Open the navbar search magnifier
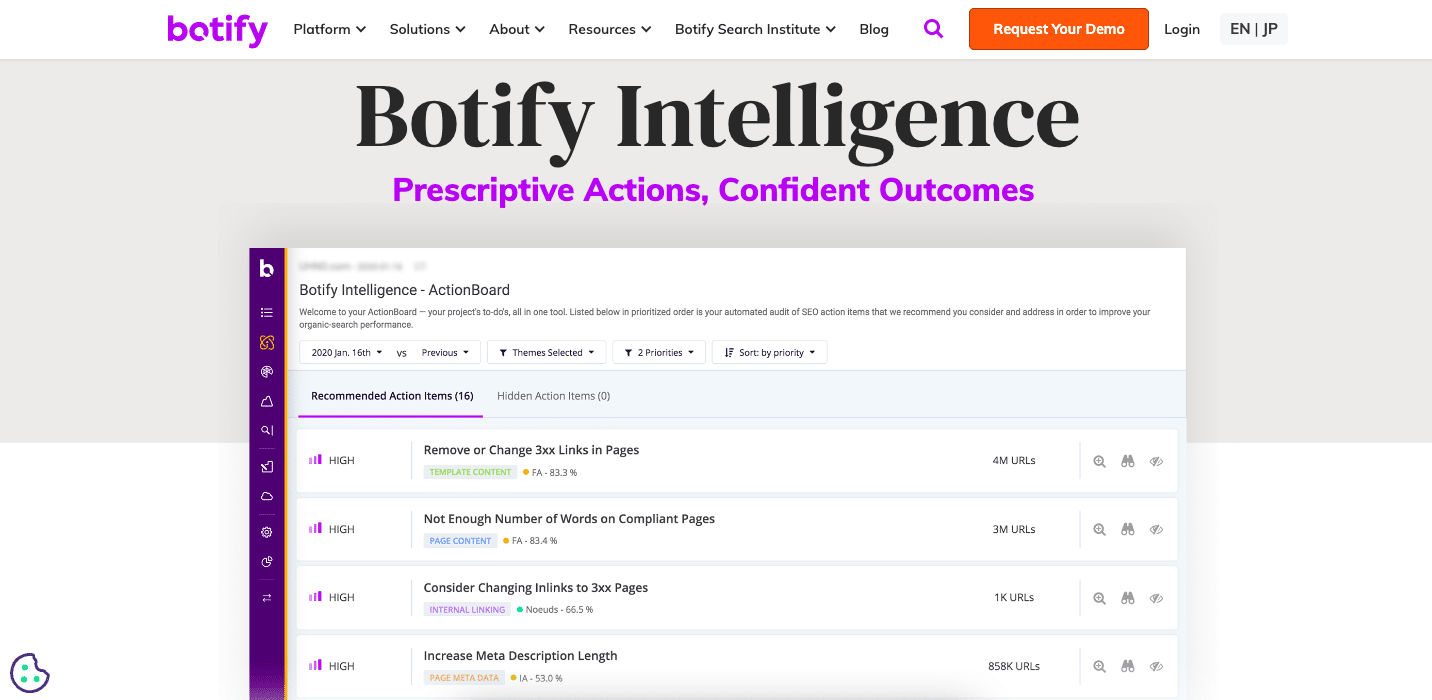The image size is (1432, 700). (933, 28)
